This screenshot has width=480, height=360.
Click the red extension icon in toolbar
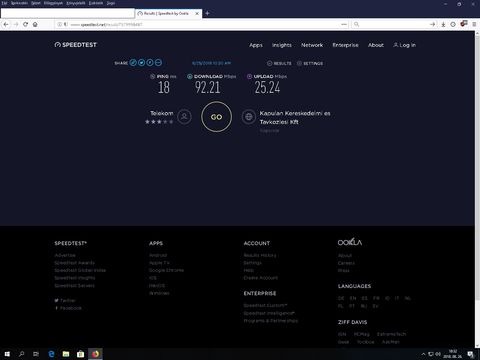464,24
